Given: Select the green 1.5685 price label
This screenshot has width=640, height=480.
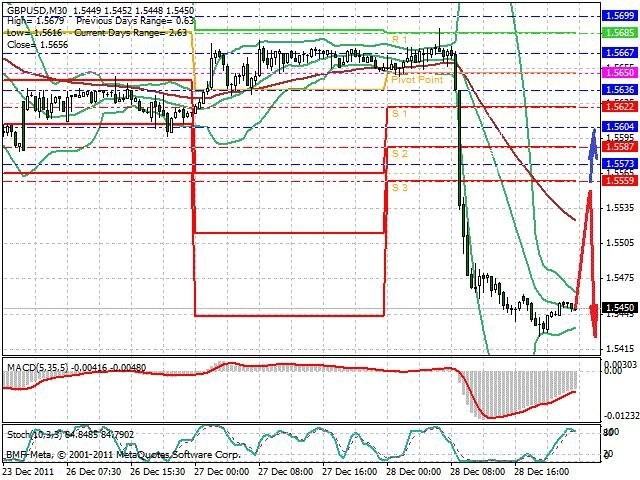Looking at the screenshot, I should click(x=620, y=32).
